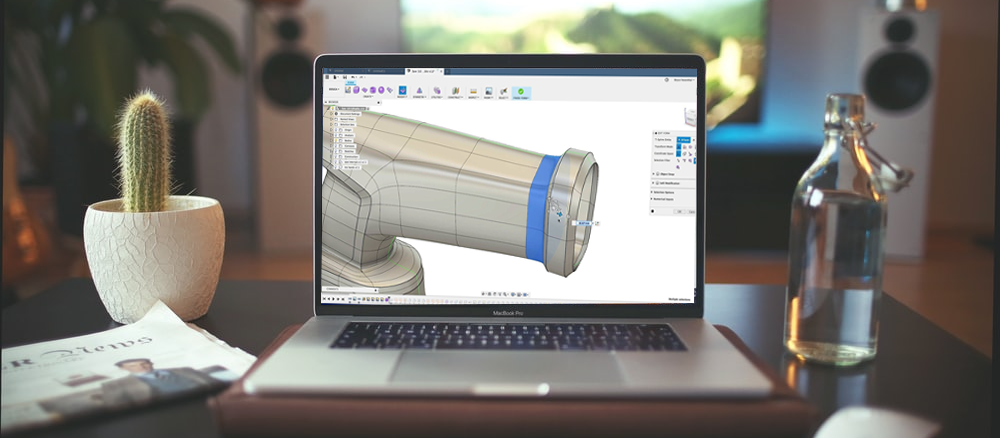Open the Construct tool menu
The image size is (1000, 438).
pyautogui.click(x=455, y=92)
